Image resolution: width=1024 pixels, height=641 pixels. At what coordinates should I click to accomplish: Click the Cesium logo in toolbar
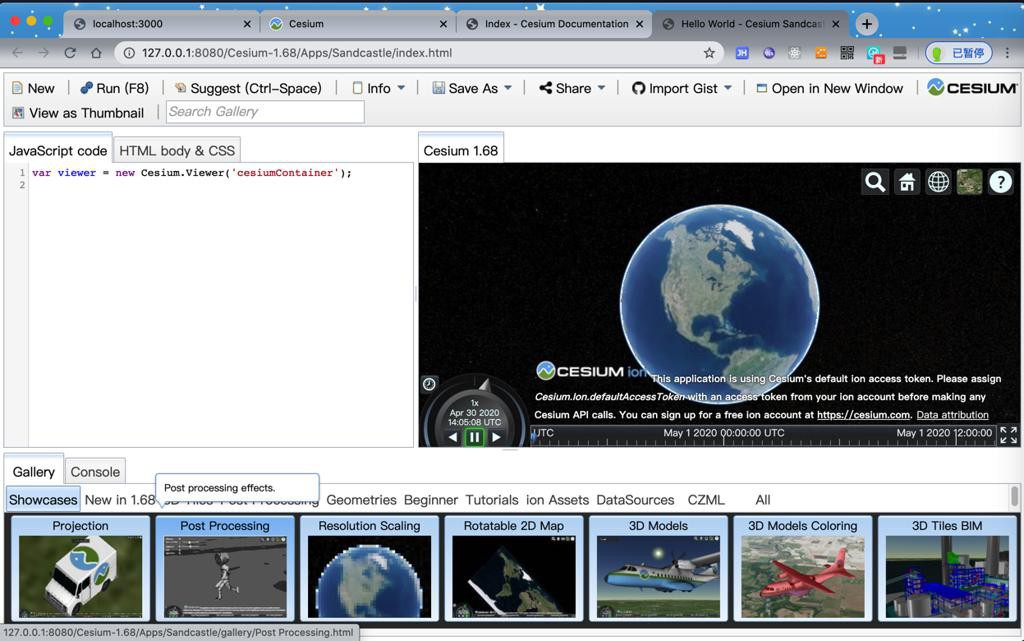click(972, 87)
